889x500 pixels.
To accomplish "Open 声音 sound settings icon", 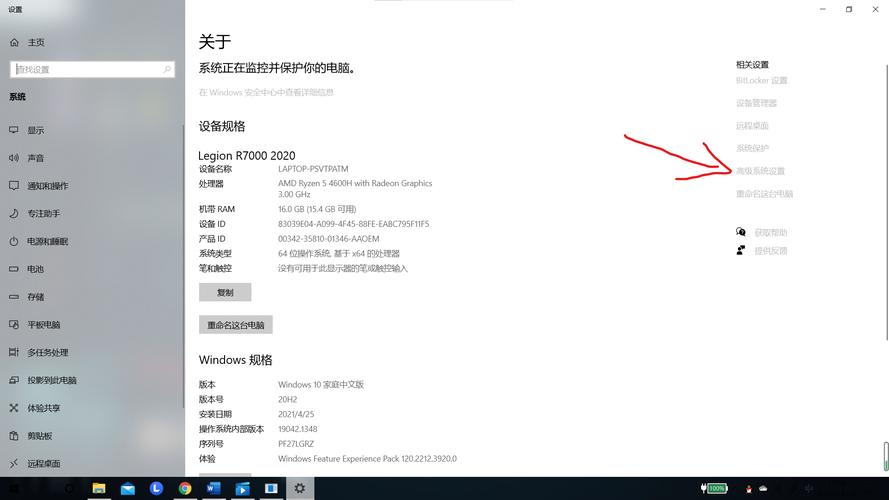I will pos(14,158).
